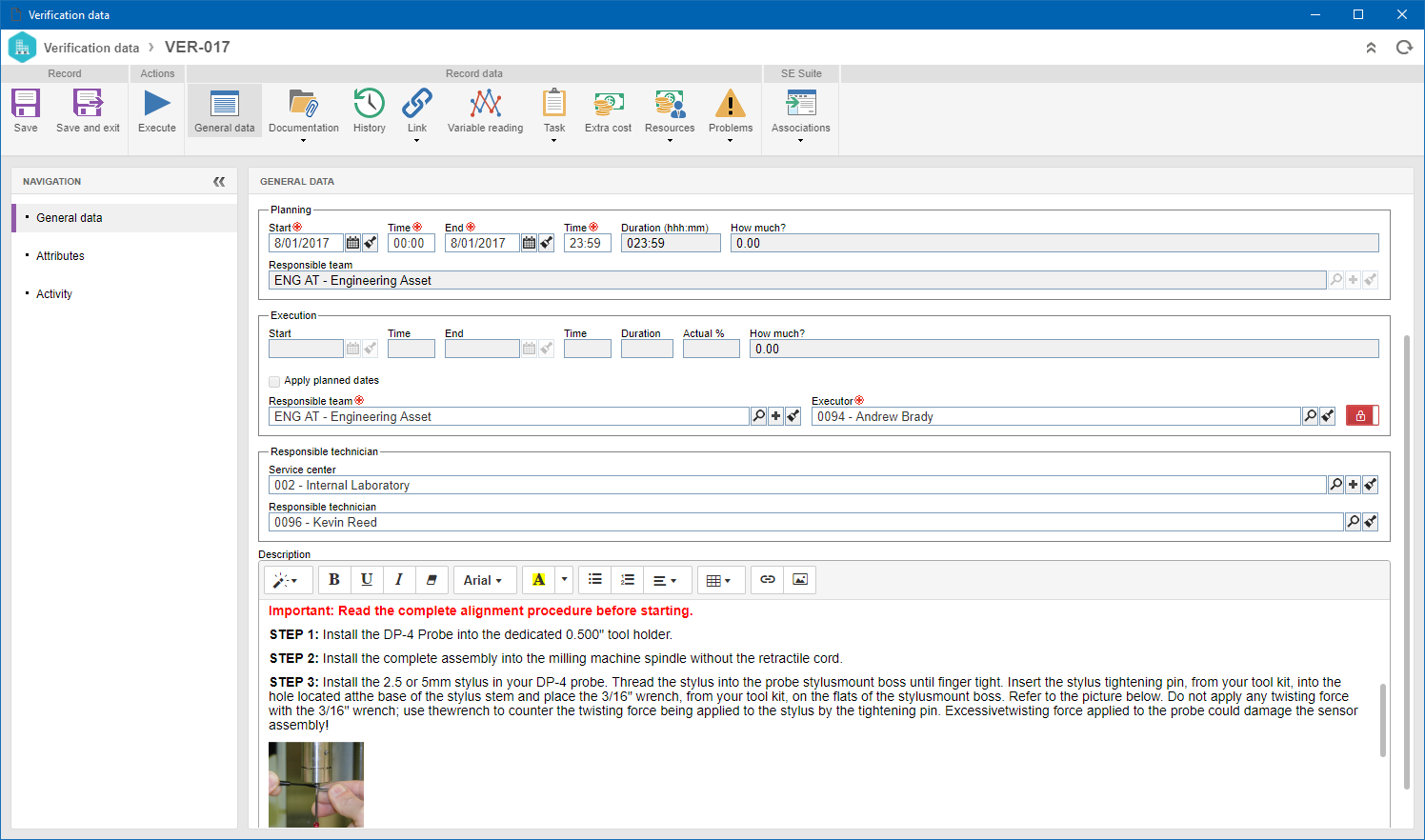
Task: Open the Variable reading view
Action: tap(486, 110)
